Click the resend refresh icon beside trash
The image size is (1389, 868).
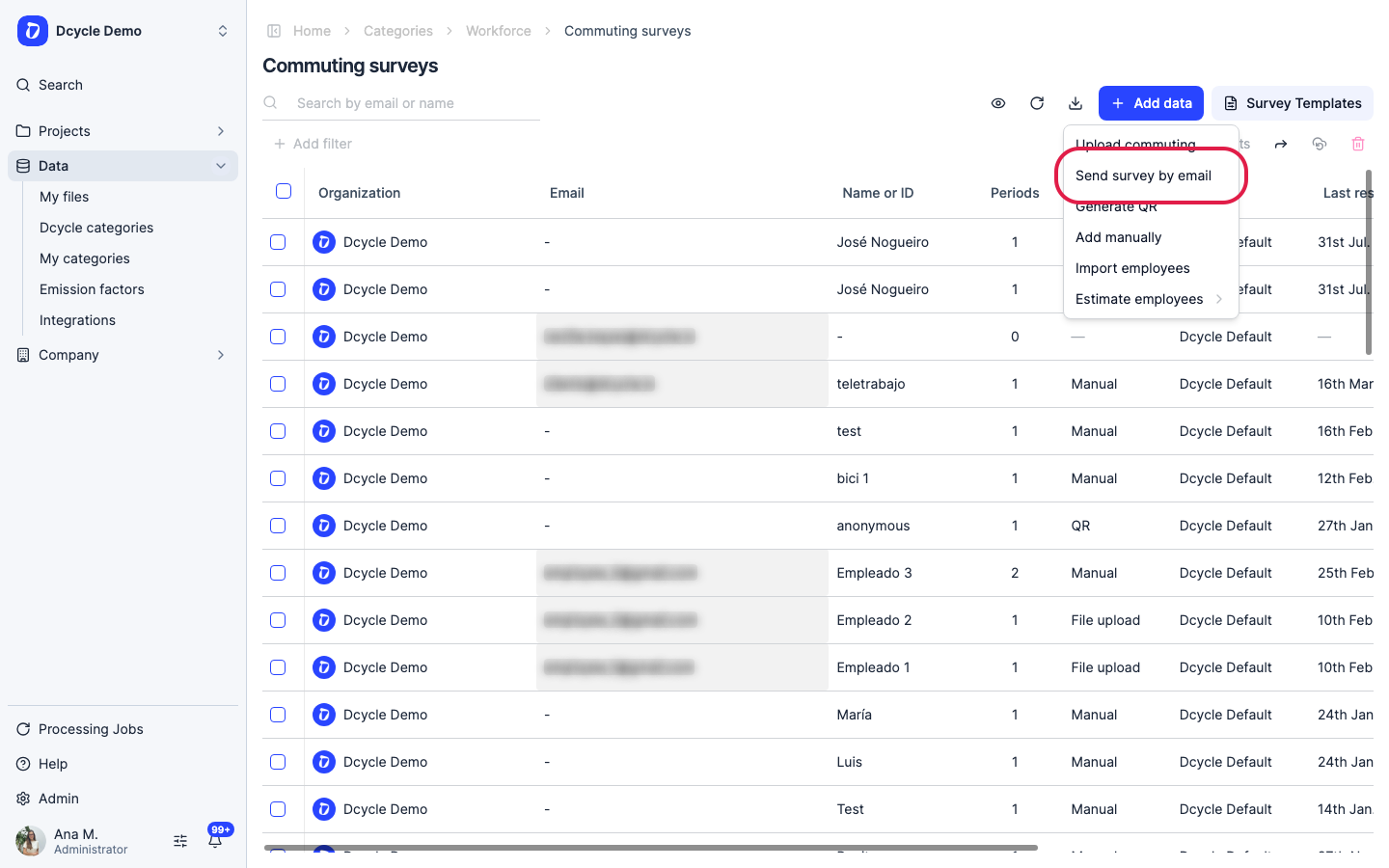click(x=1320, y=144)
